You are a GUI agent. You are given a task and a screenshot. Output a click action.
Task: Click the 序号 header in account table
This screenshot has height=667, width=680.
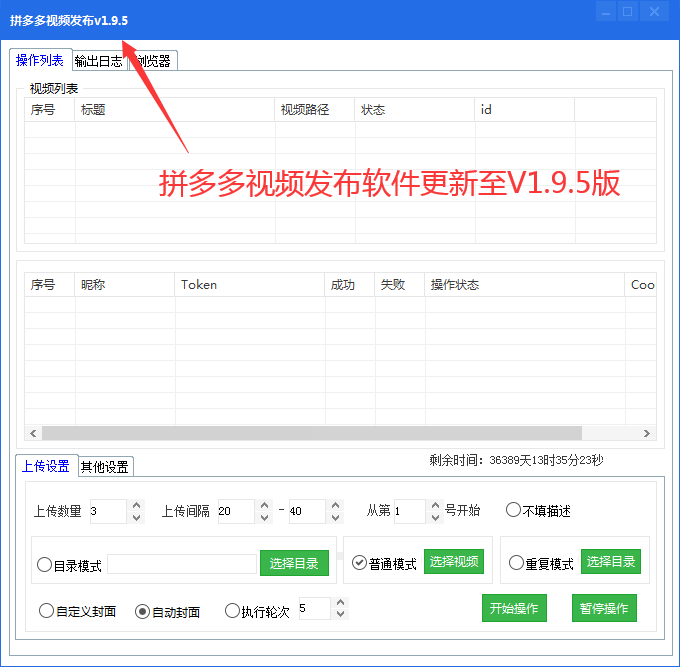tap(50, 285)
